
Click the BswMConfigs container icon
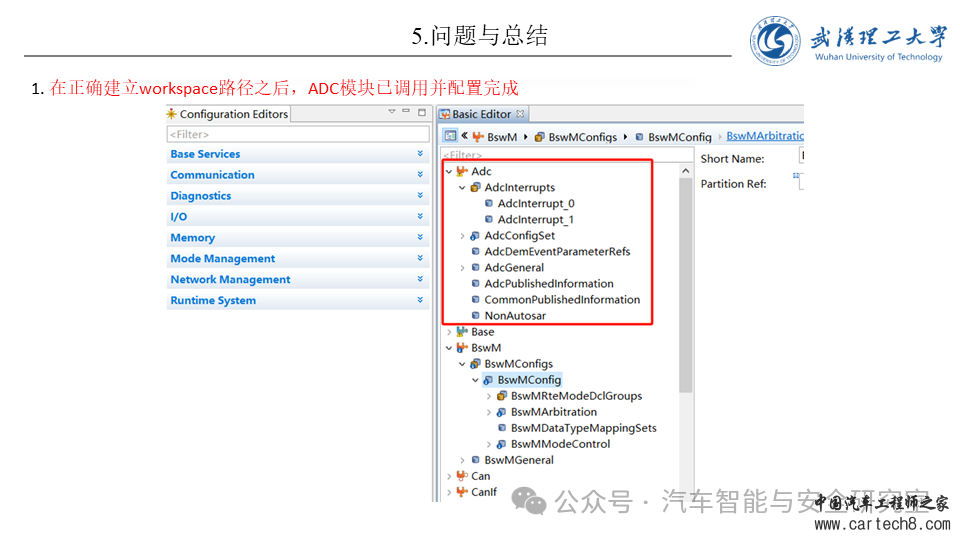(475, 364)
